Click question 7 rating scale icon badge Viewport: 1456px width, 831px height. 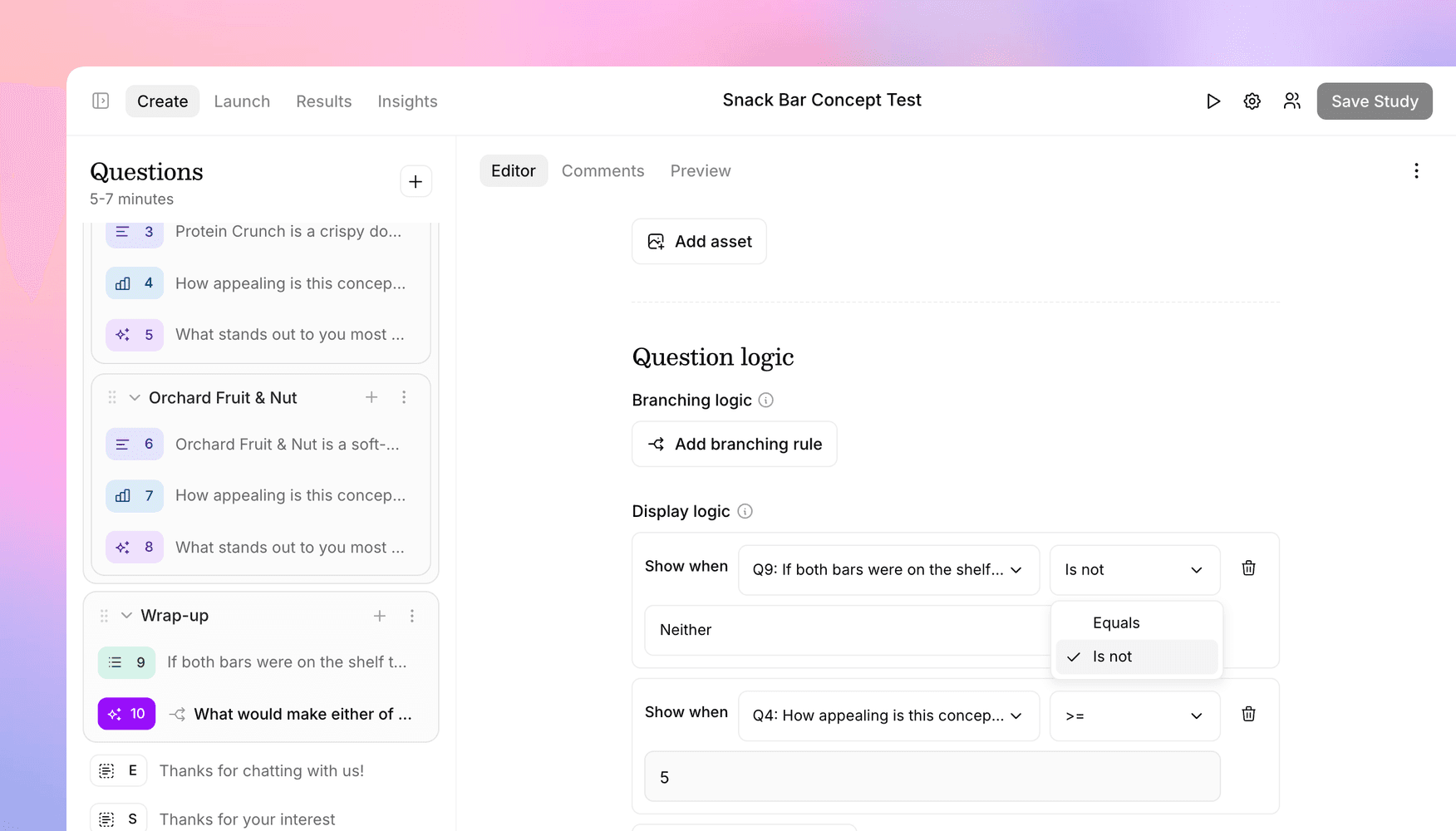pyautogui.click(x=135, y=496)
